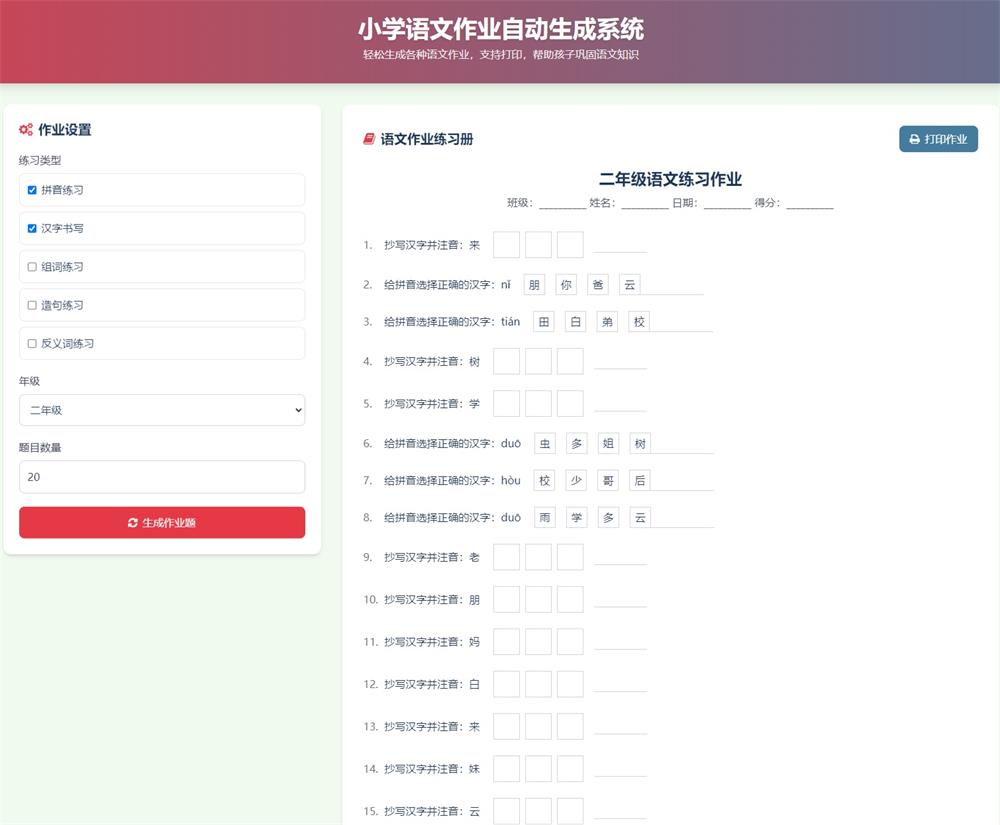Click question 9 text 抄写汉字并注音：老

click(x=432, y=557)
